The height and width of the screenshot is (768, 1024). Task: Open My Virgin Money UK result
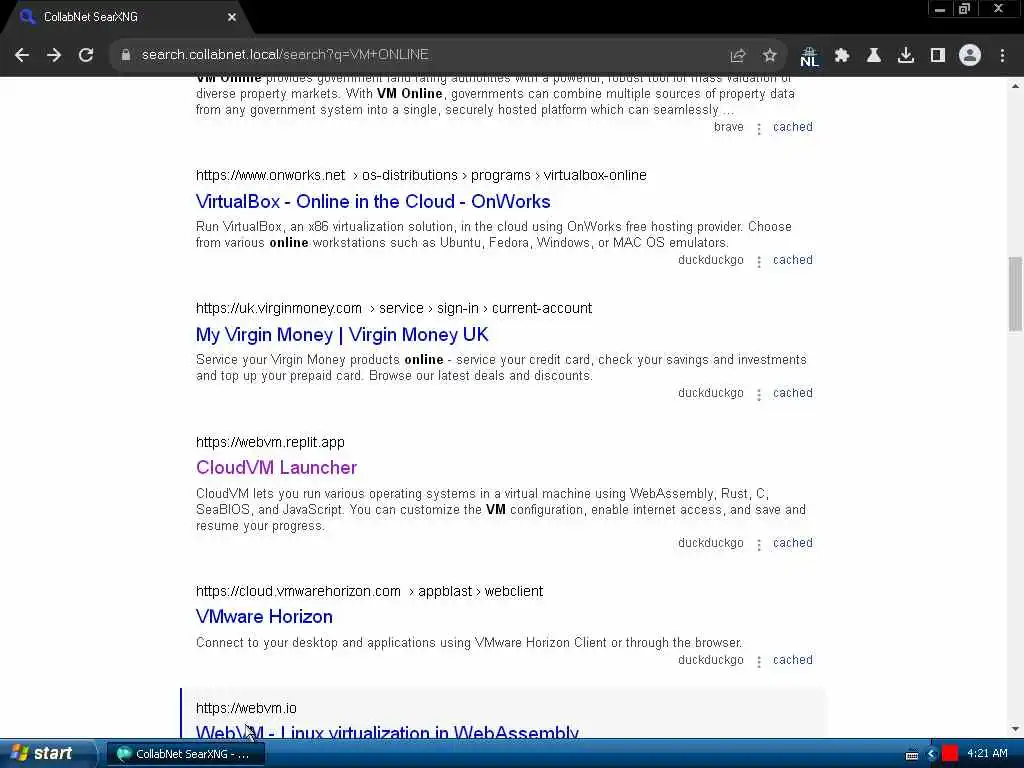(x=342, y=334)
